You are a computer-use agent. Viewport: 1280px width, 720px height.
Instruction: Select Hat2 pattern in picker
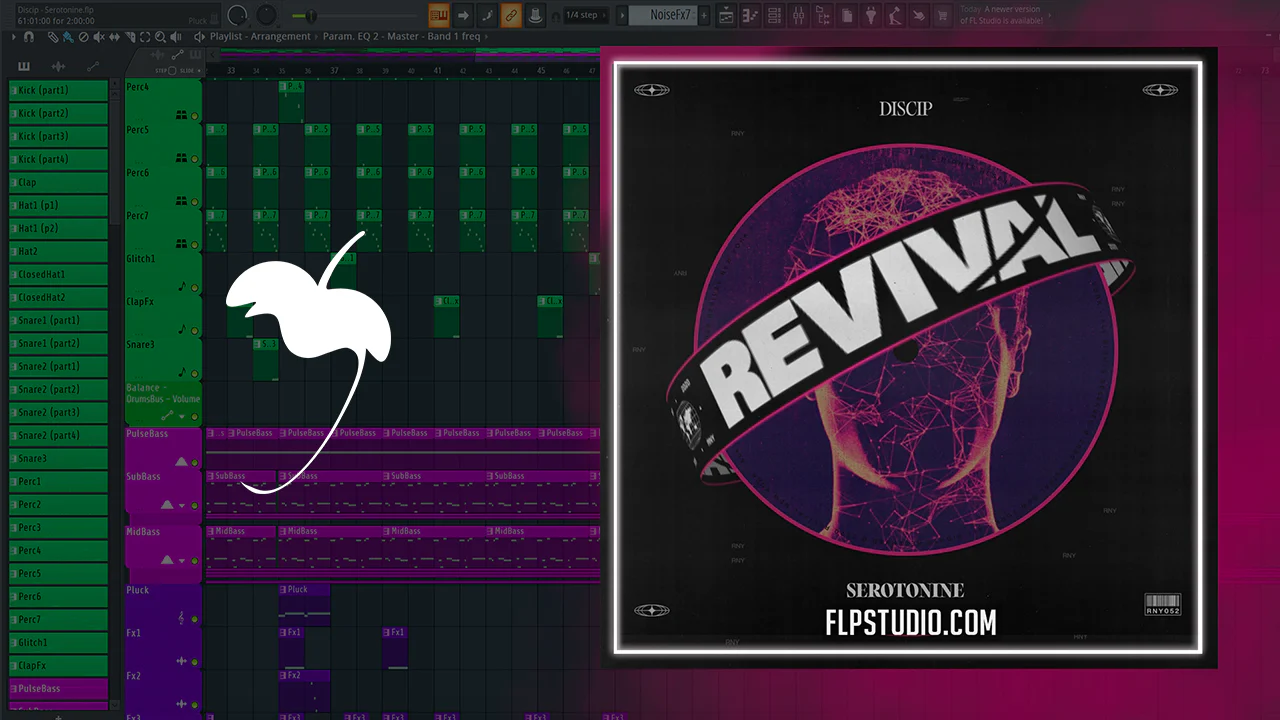click(58, 251)
